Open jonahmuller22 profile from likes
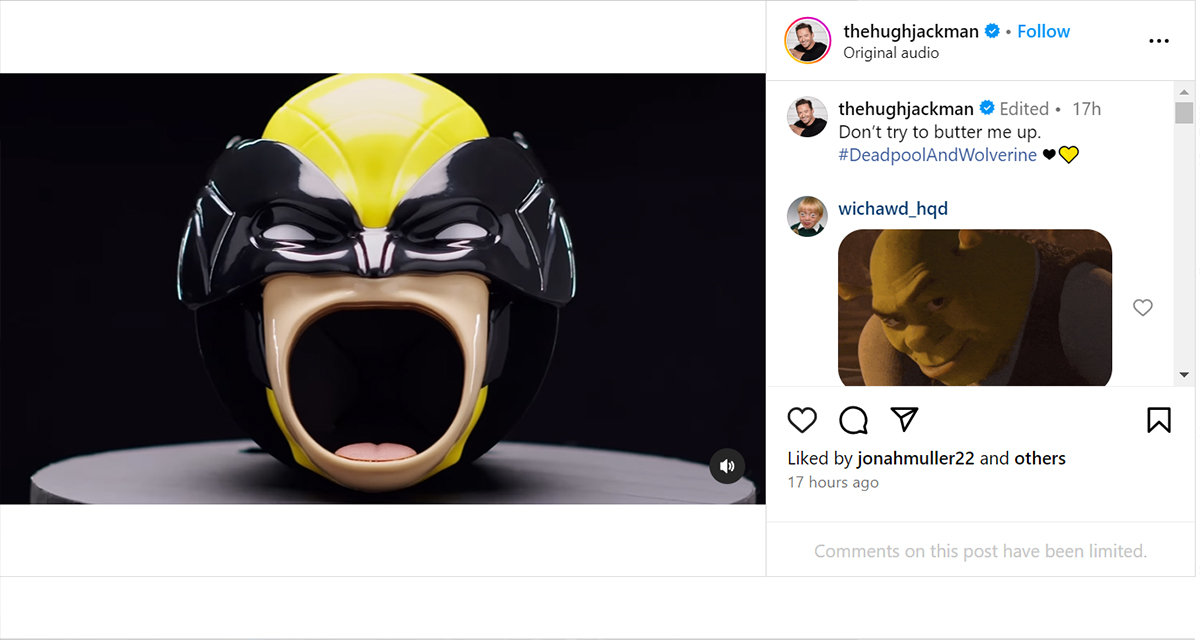Screen dimensions: 1200x640 pos(916,459)
